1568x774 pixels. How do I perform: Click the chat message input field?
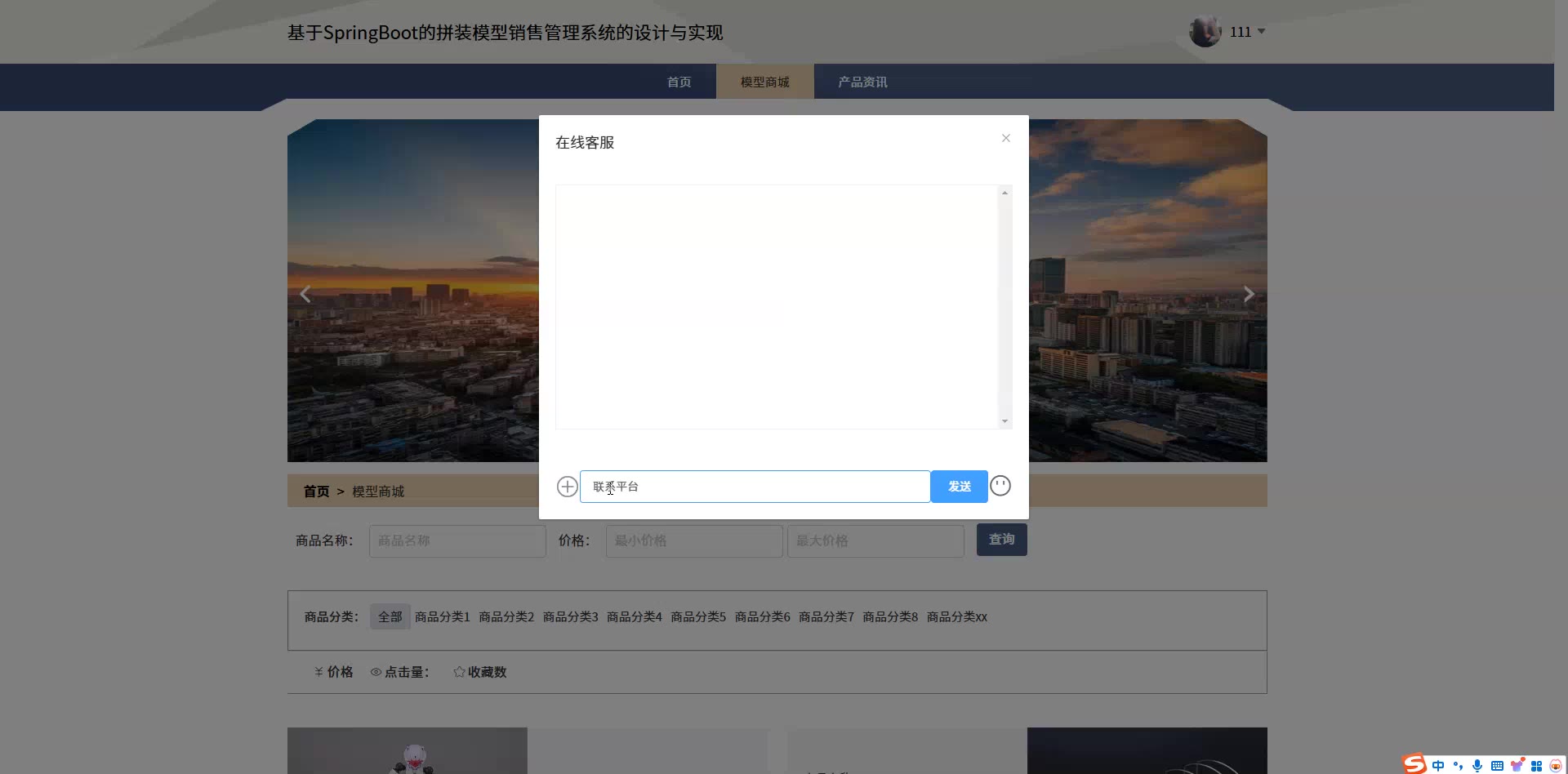(755, 487)
